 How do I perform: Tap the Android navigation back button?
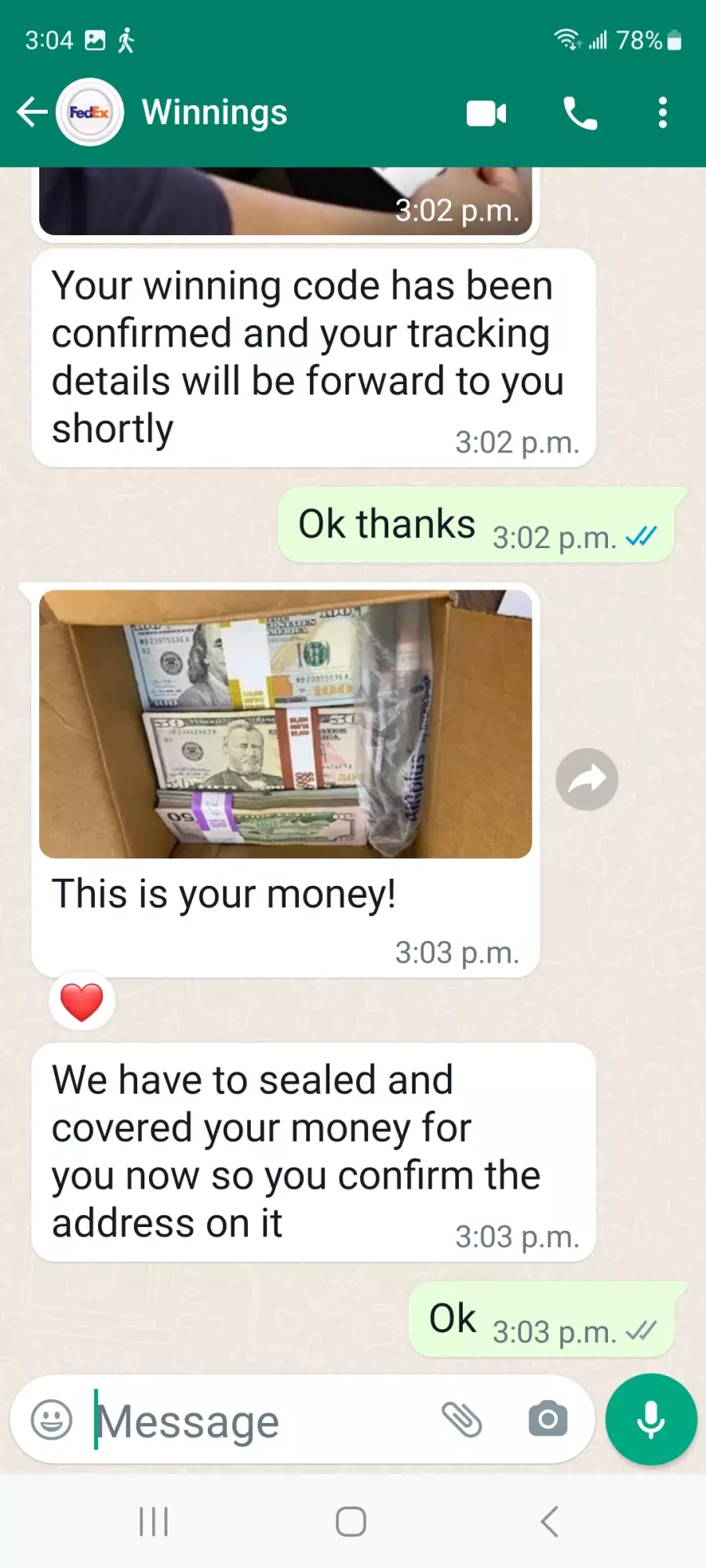click(550, 1522)
